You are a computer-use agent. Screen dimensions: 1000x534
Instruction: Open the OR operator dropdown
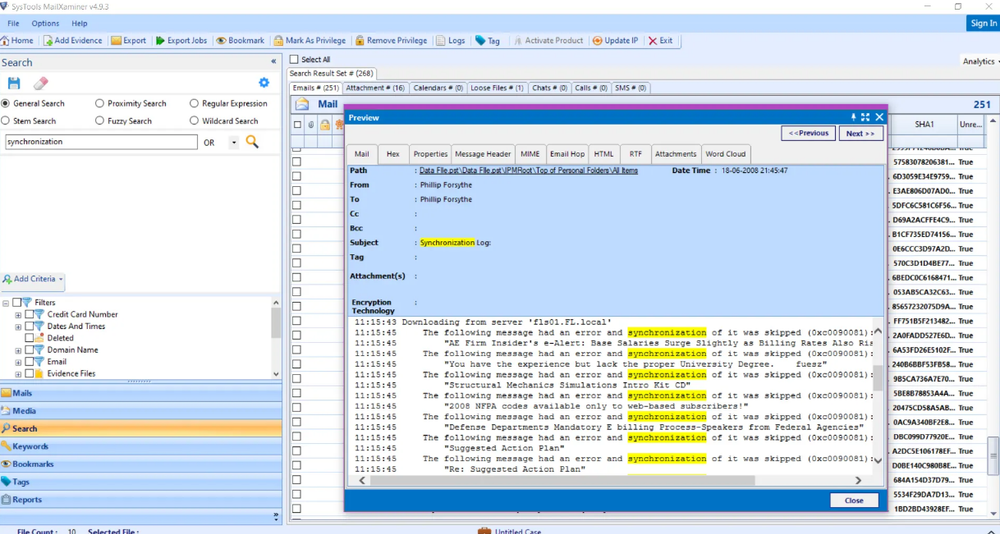tap(233, 142)
